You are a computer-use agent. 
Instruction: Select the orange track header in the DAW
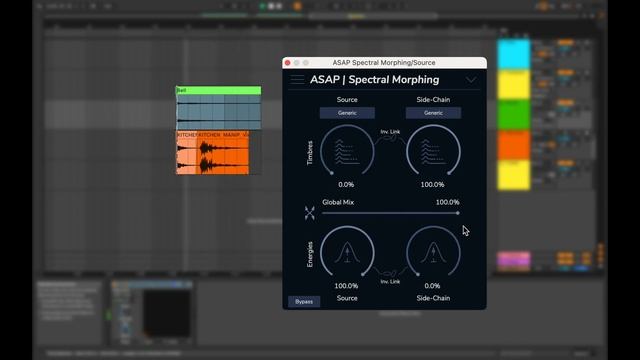513,145
